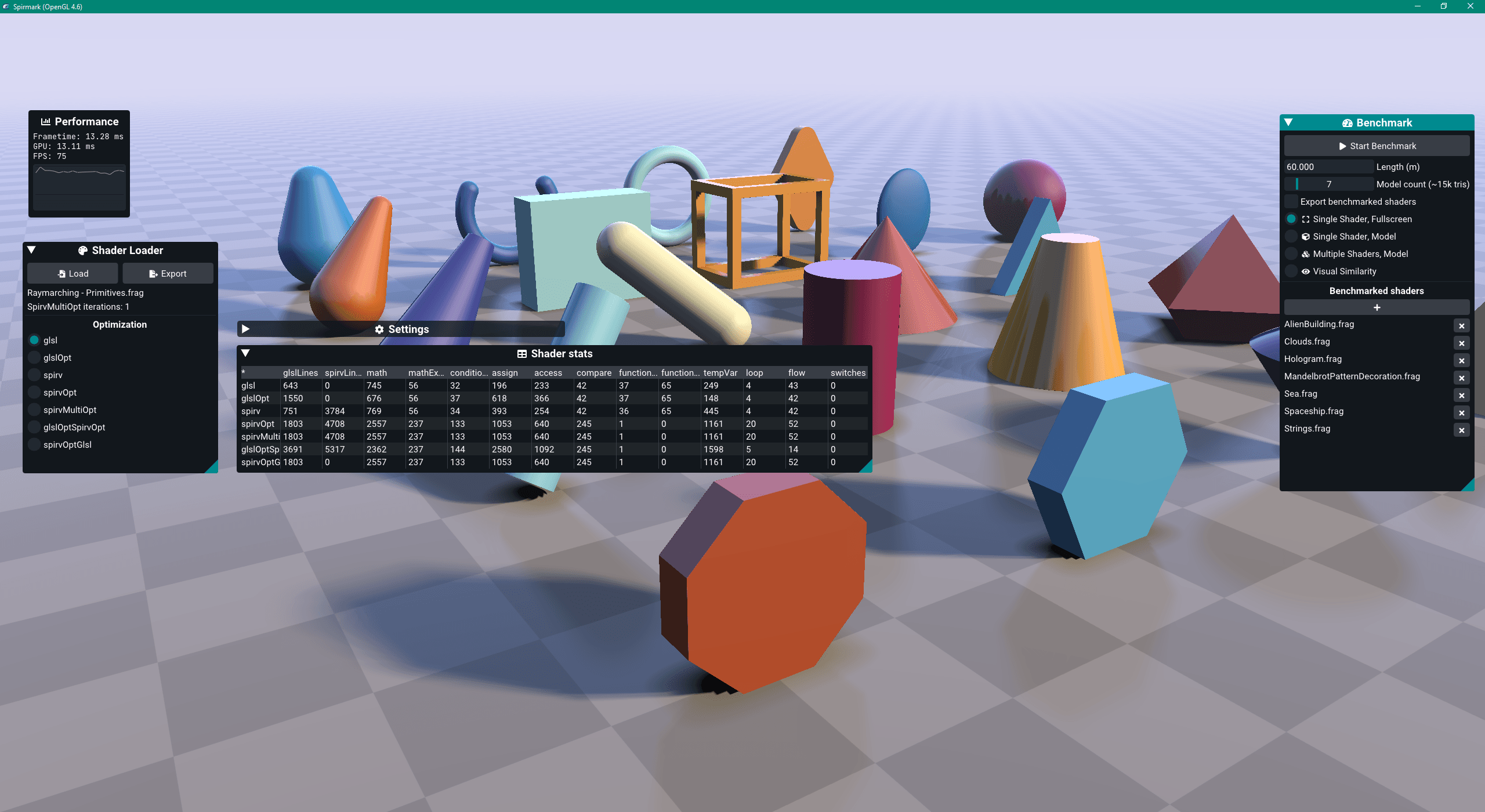
Task: Remove Spaceship.frag from the shader list
Action: point(1461,413)
